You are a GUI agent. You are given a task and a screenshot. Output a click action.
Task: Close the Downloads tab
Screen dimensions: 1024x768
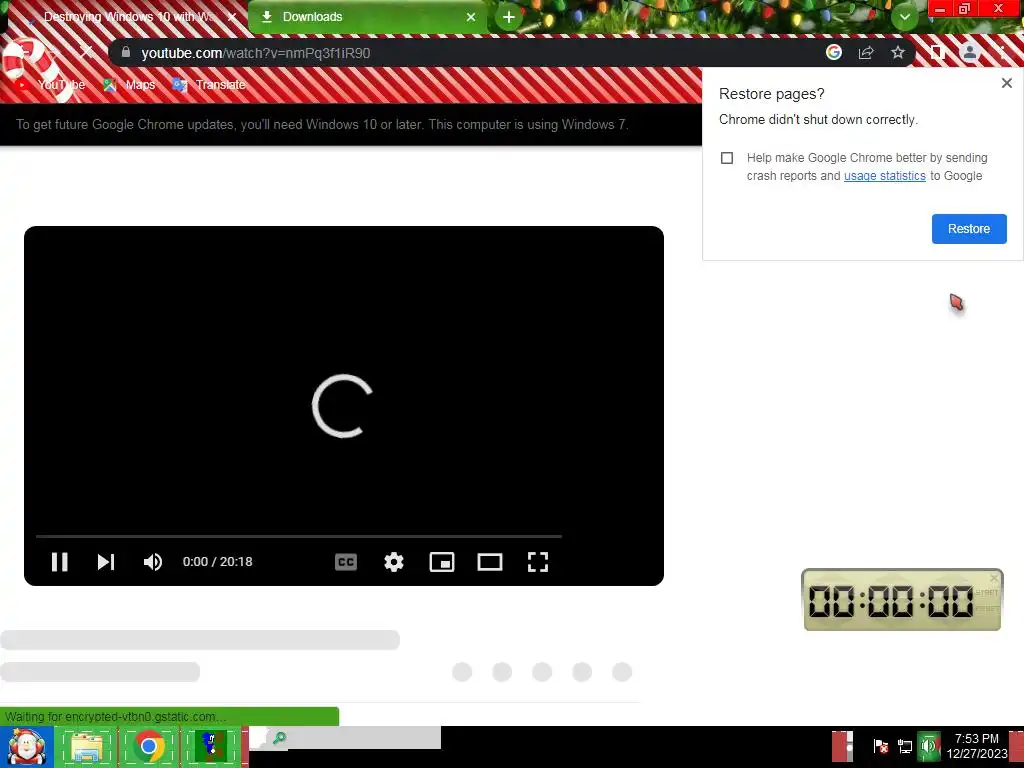point(471,17)
